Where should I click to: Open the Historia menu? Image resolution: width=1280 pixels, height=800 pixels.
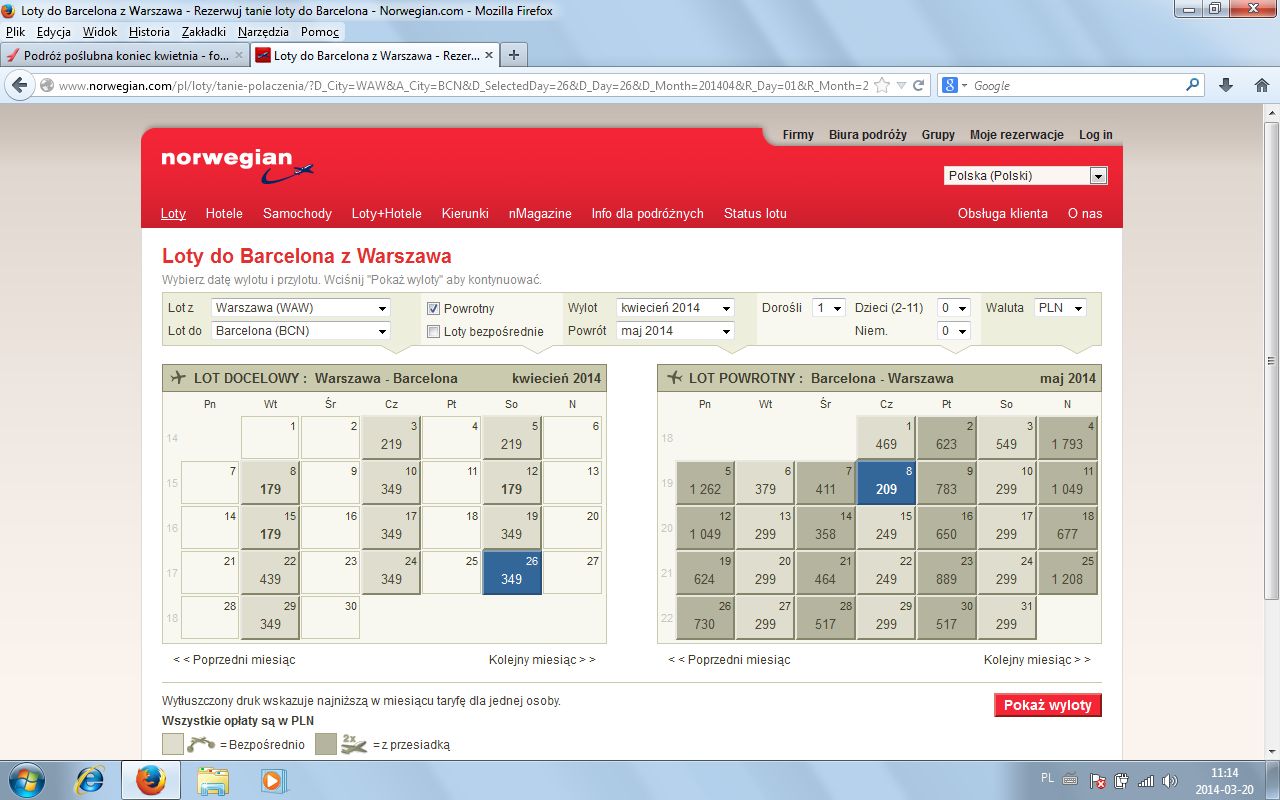click(x=149, y=32)
